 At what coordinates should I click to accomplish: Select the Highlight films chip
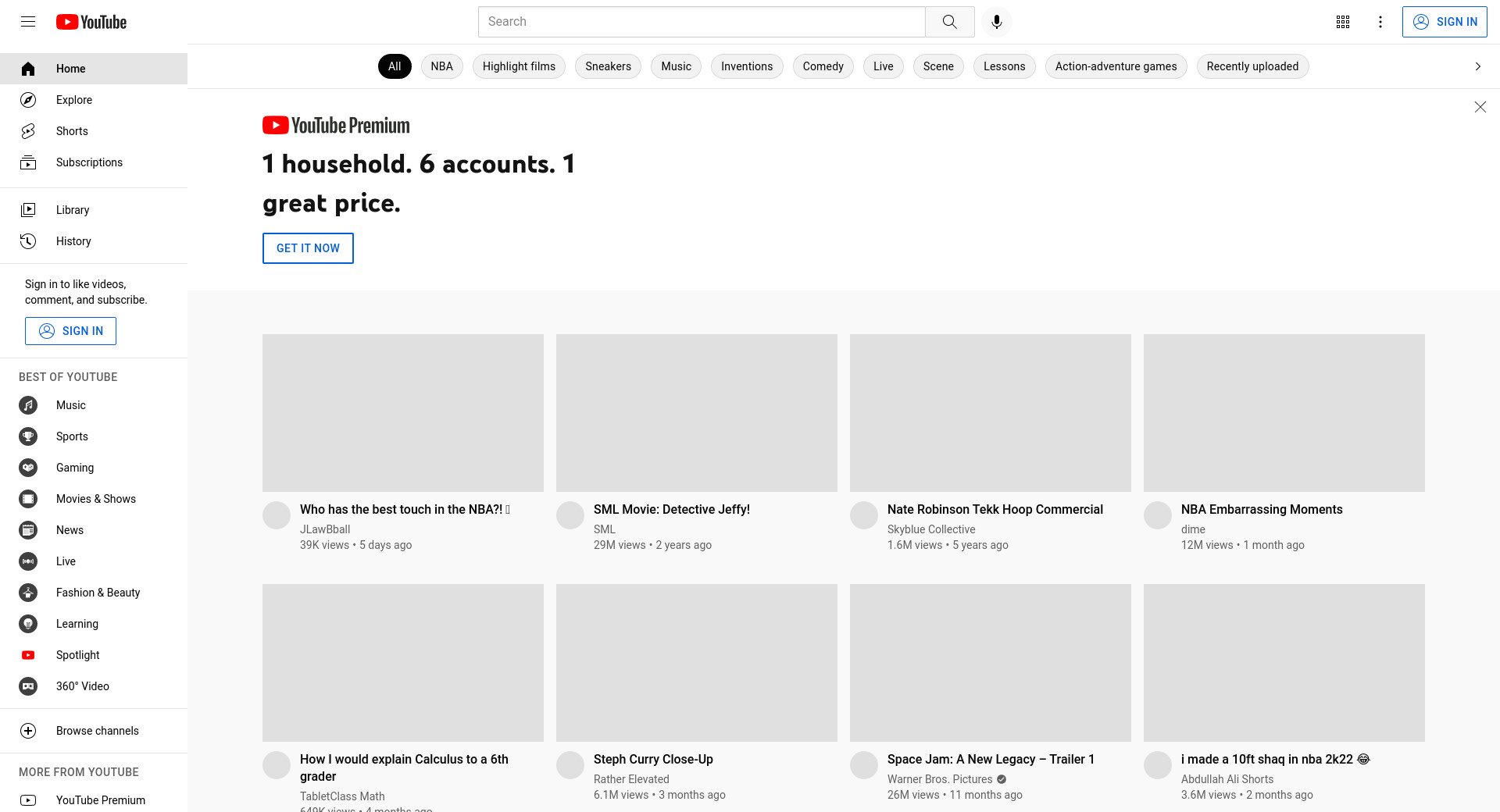click(x=519, y=66)
